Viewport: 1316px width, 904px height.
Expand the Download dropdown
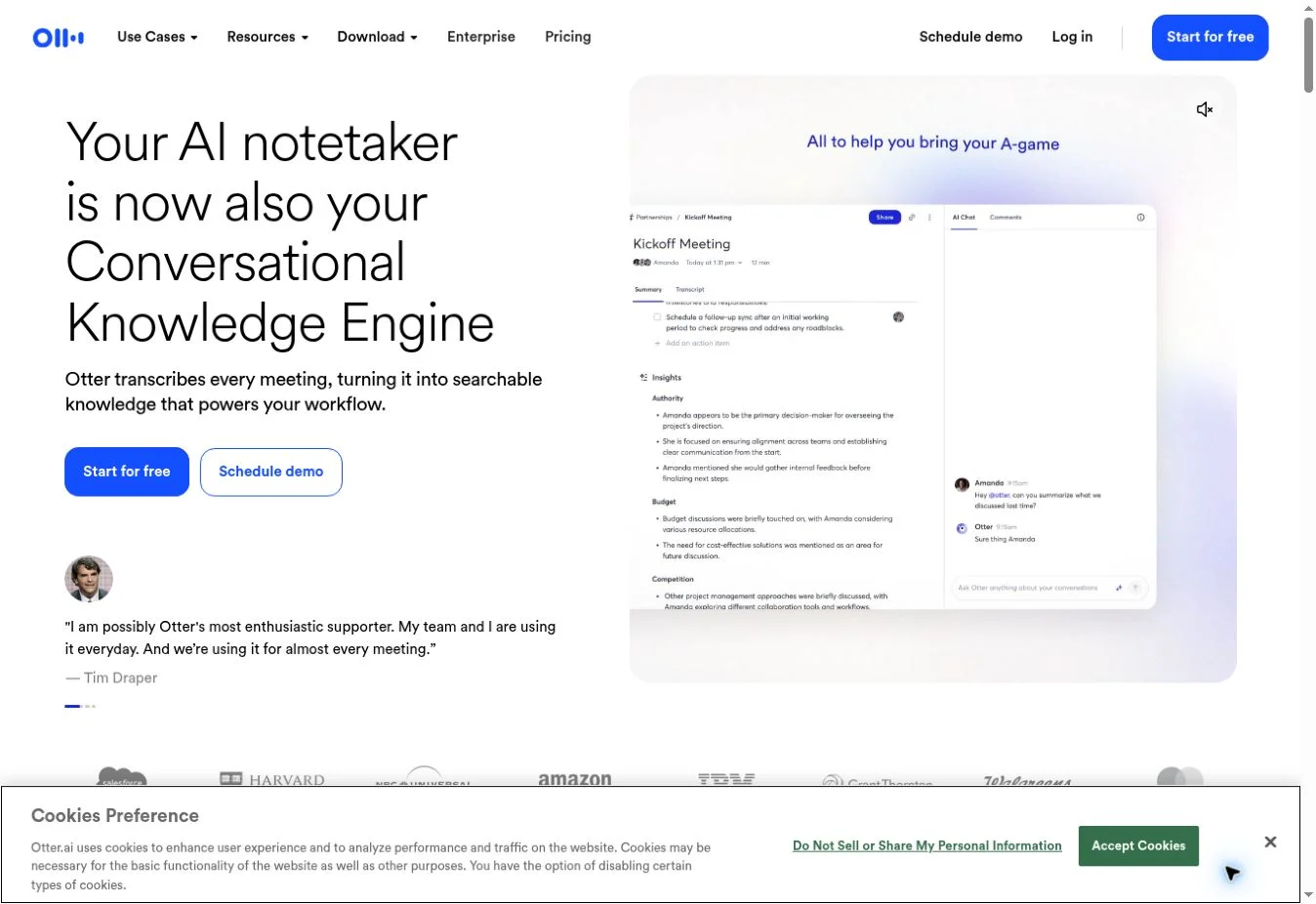[x=377, y=37]
